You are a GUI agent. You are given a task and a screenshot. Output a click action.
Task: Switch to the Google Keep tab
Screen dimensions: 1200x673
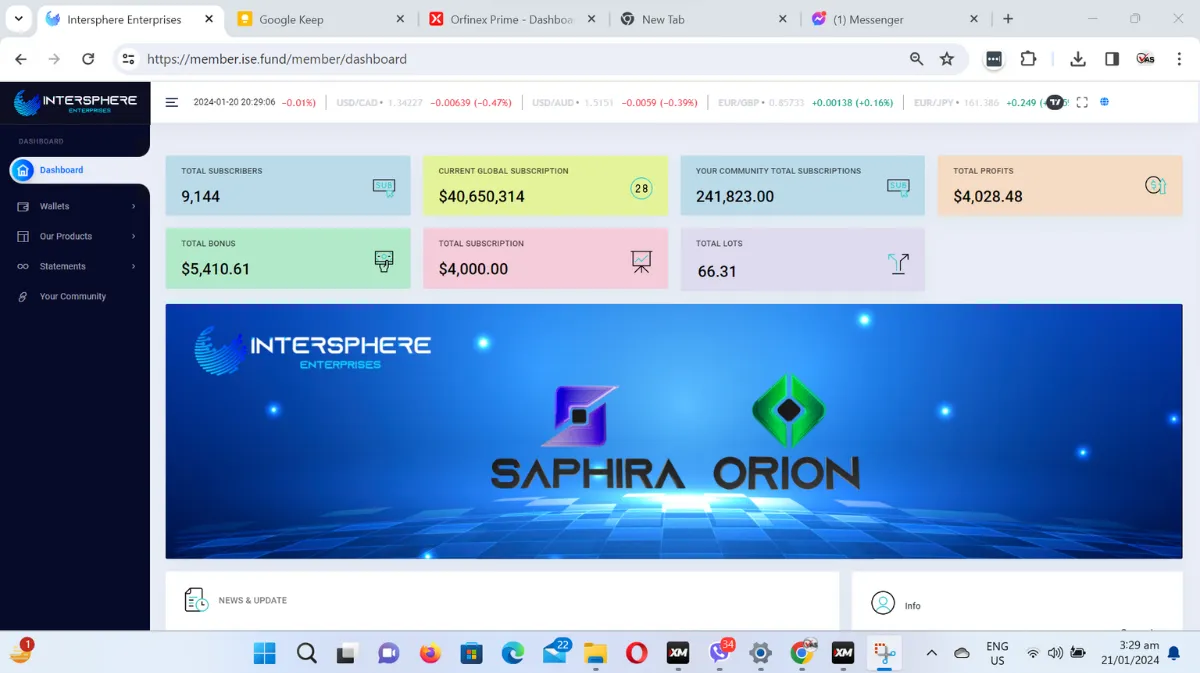click(x=321, y=19)
